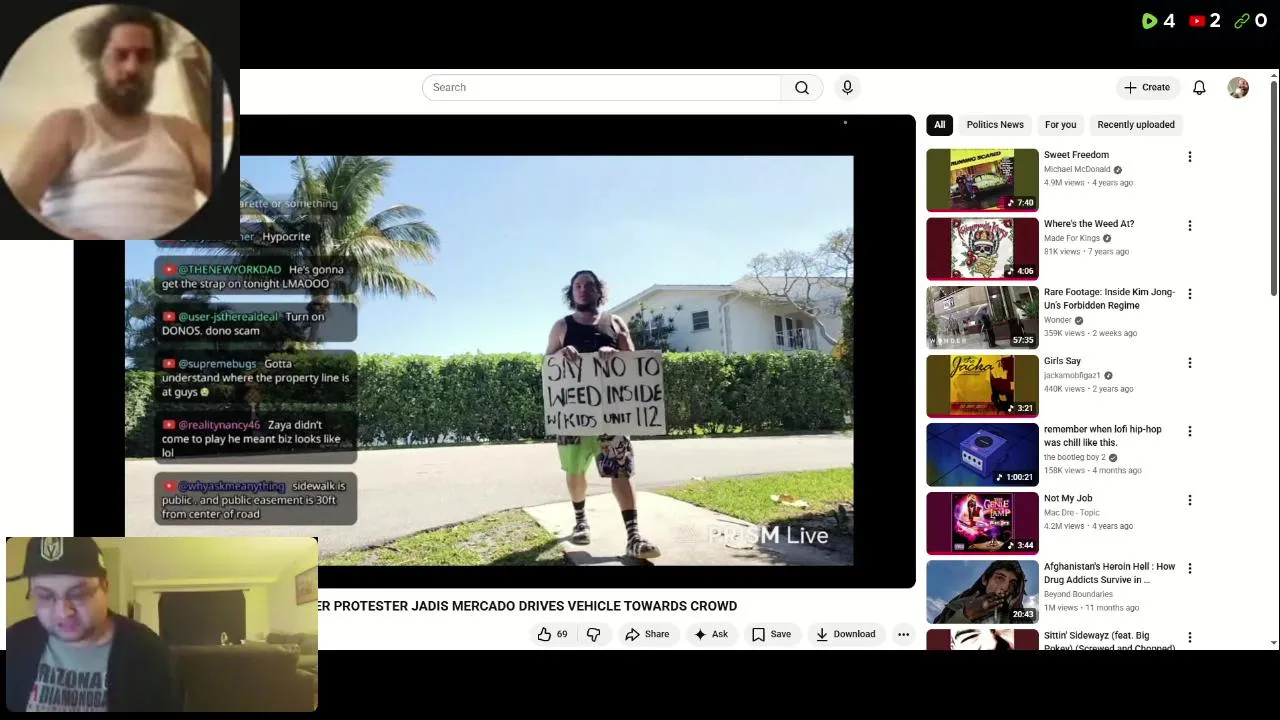Like the video with 69 likes
The height and width of the screenshot is (720, 1280).
tap(552, 634)
